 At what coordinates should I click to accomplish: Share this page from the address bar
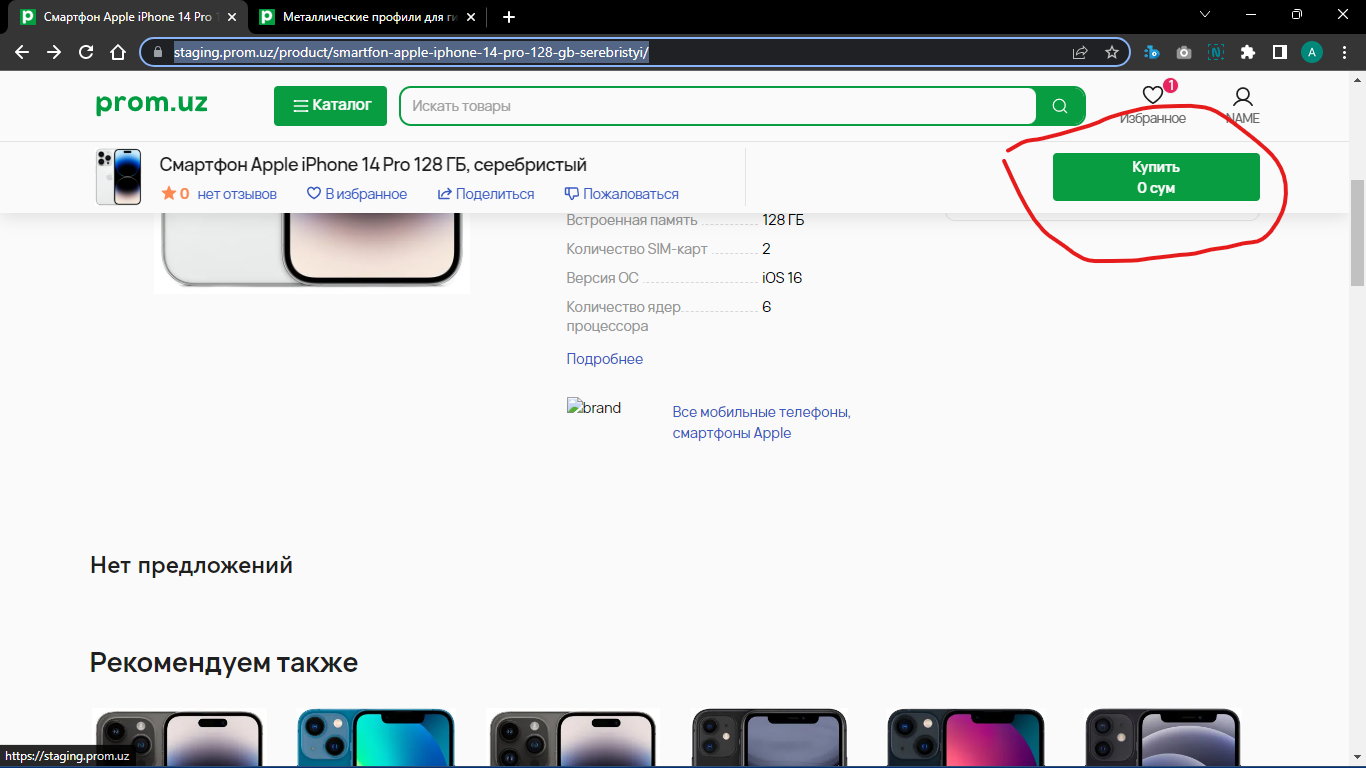(x=1080, y=52)
